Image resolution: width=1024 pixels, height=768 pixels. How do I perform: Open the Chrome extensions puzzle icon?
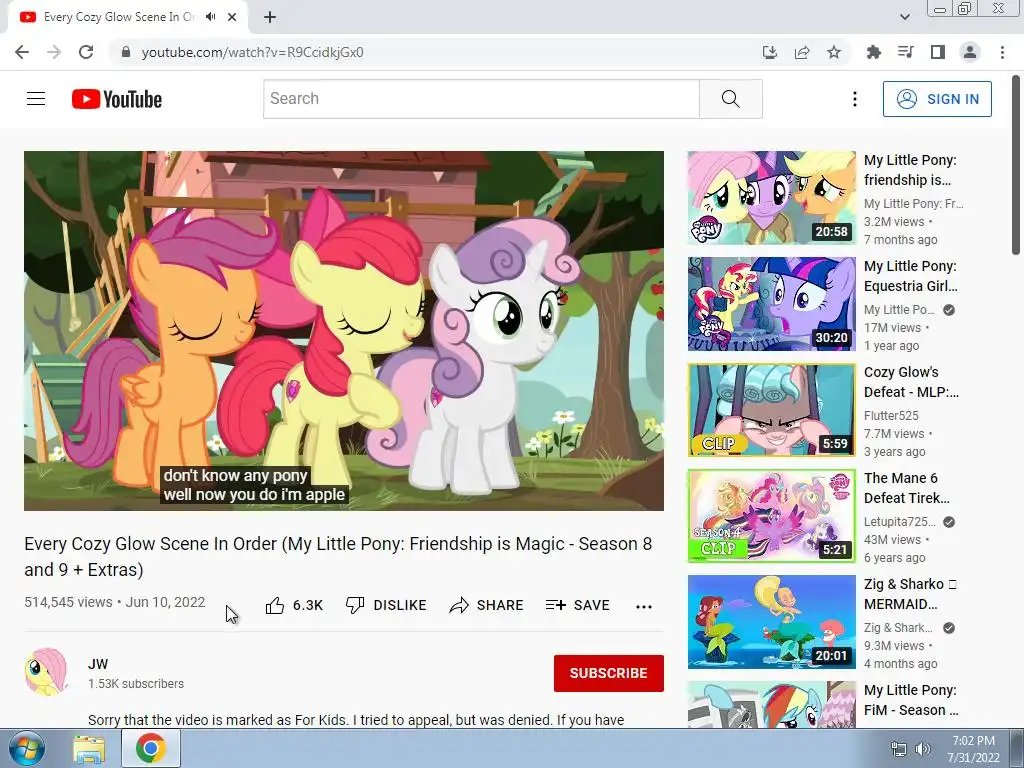[x=873, y=52]
